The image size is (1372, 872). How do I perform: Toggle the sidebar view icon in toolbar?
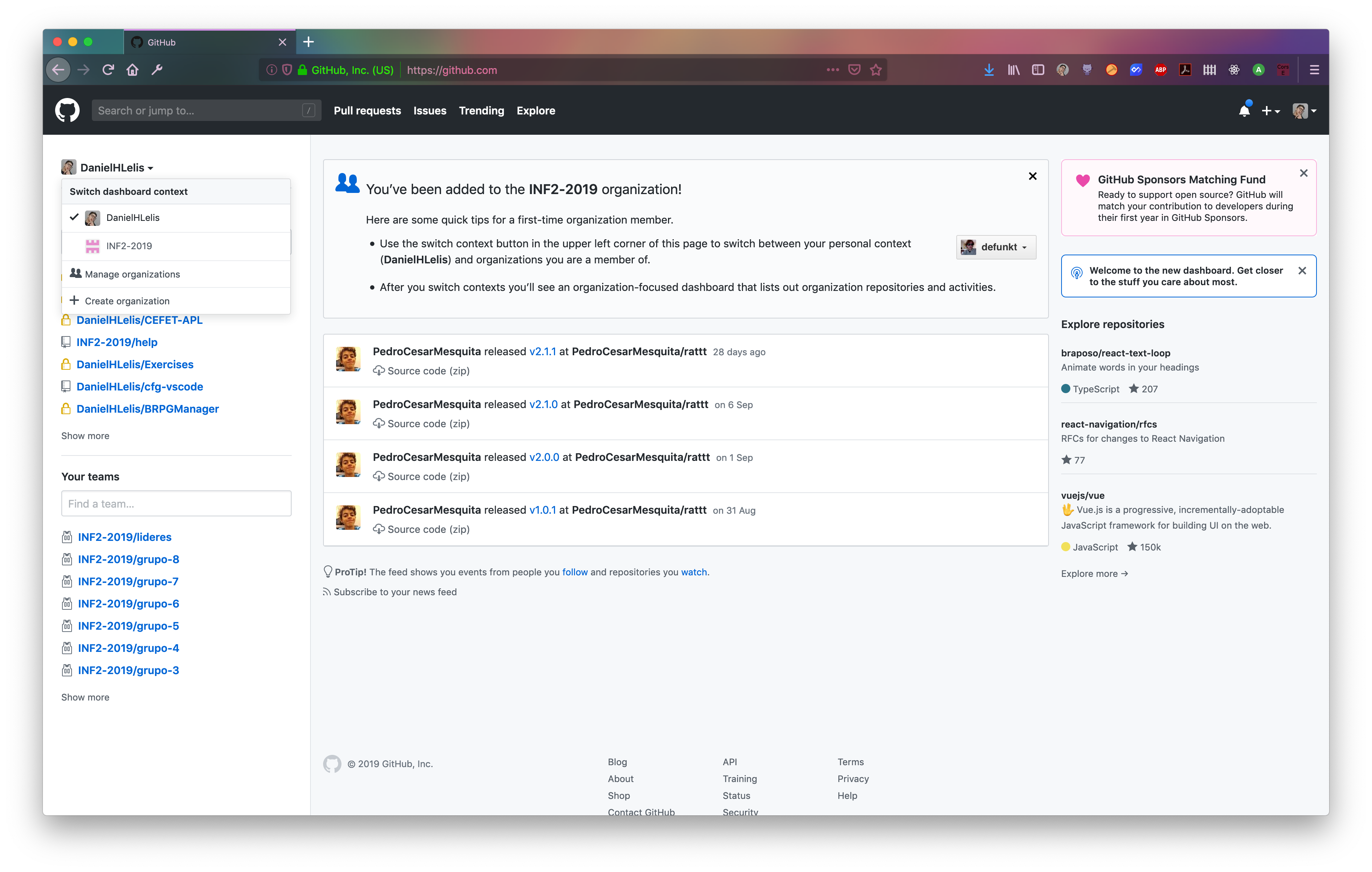tap(1038, 70)
